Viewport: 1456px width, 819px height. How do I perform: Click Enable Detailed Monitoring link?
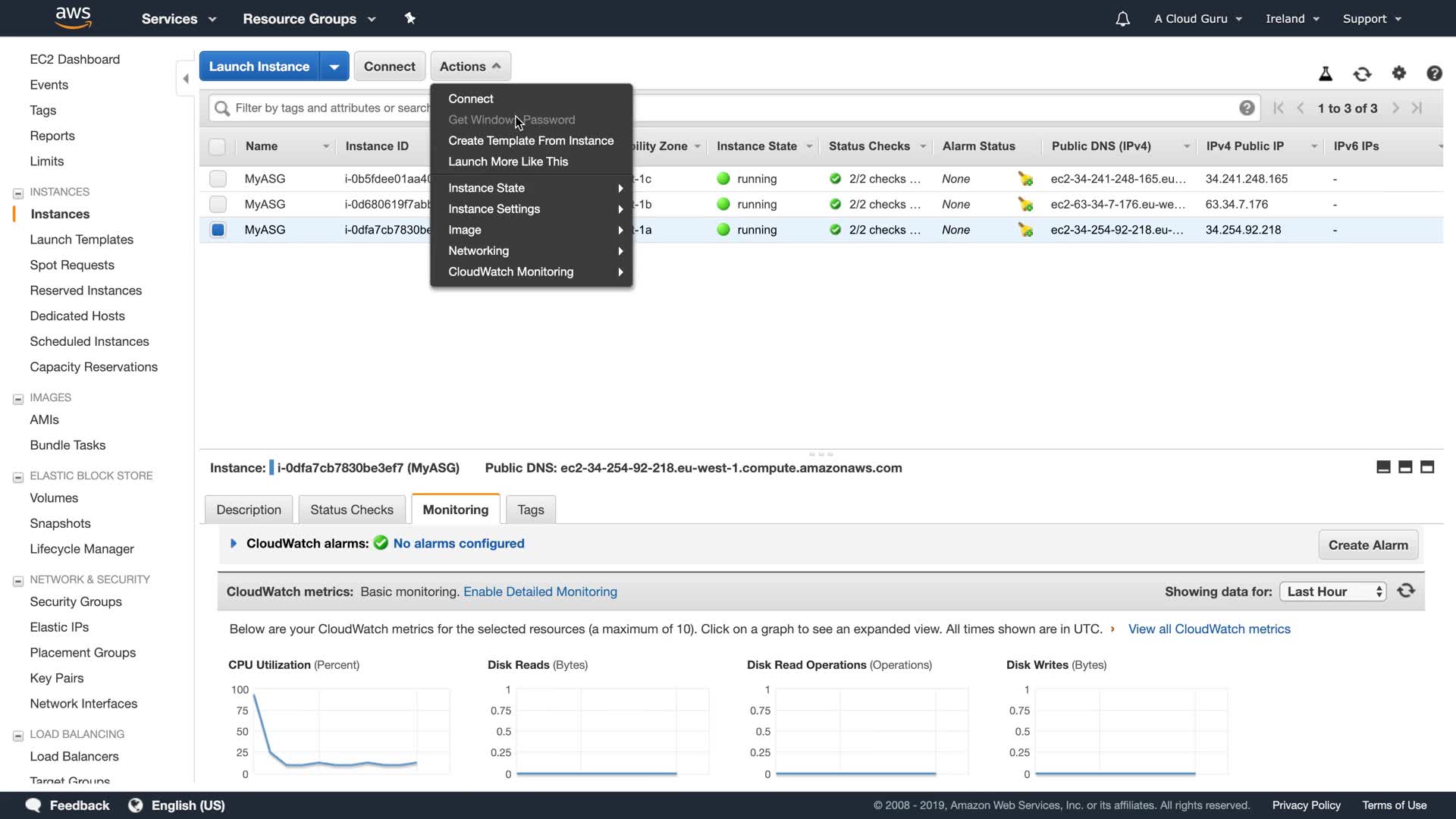540,591
